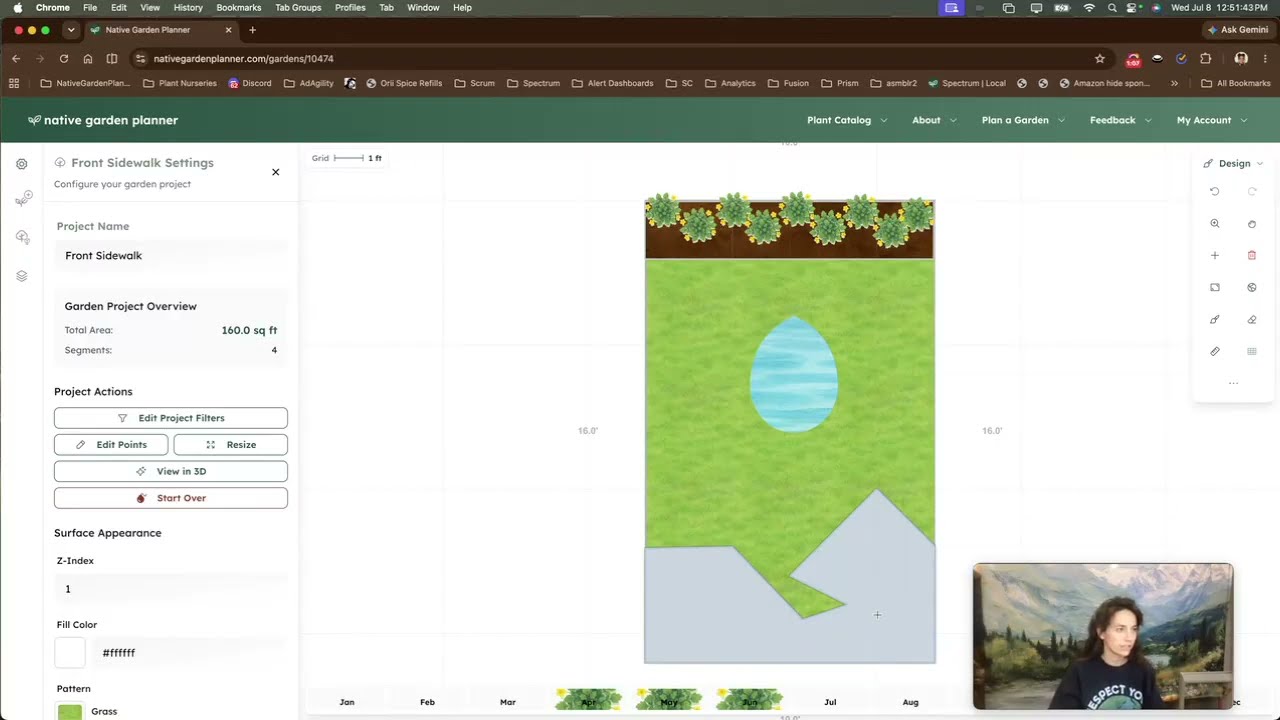Image resolution: width=1280 pixels, height=720 pixels.
Task: Open the more tools ellipsis
Action: point(1233,383)
